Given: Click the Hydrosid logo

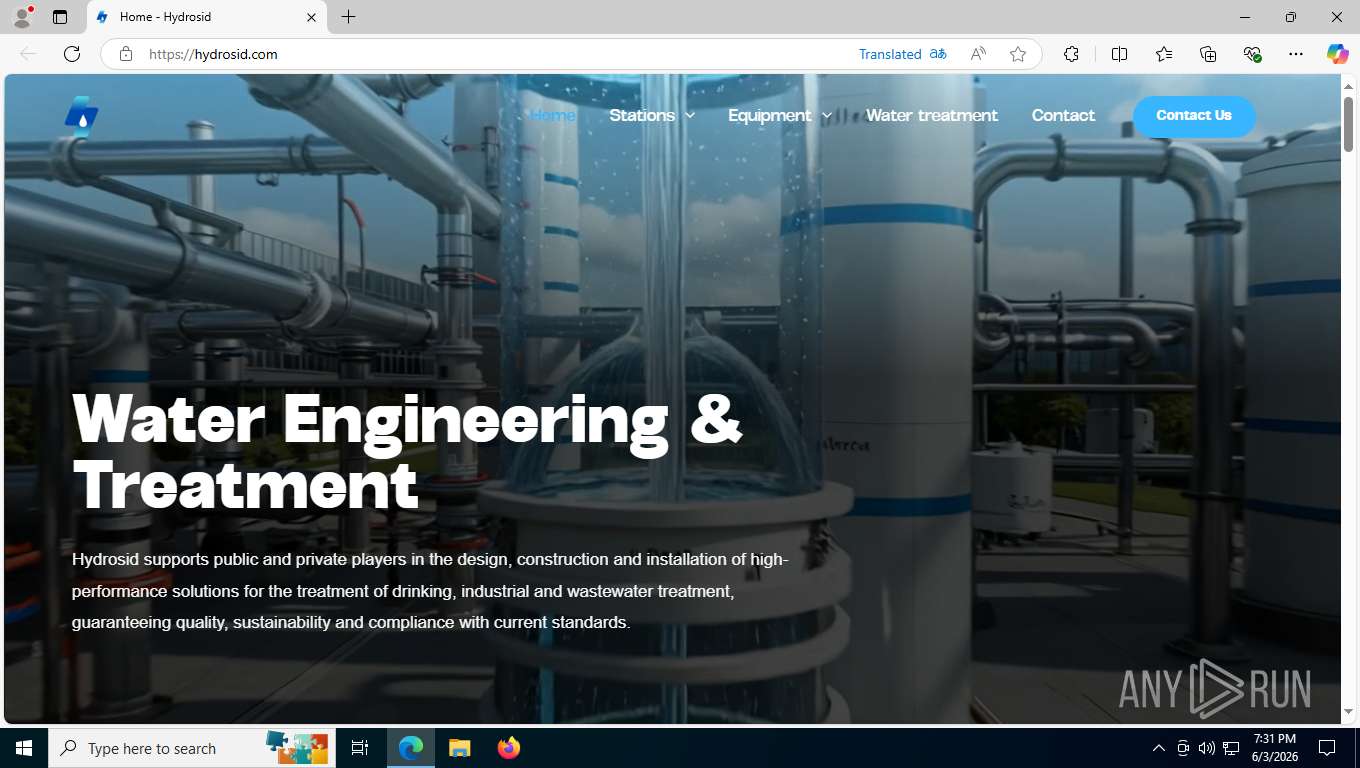Looking at the screenshot, I should click(82, 116).
